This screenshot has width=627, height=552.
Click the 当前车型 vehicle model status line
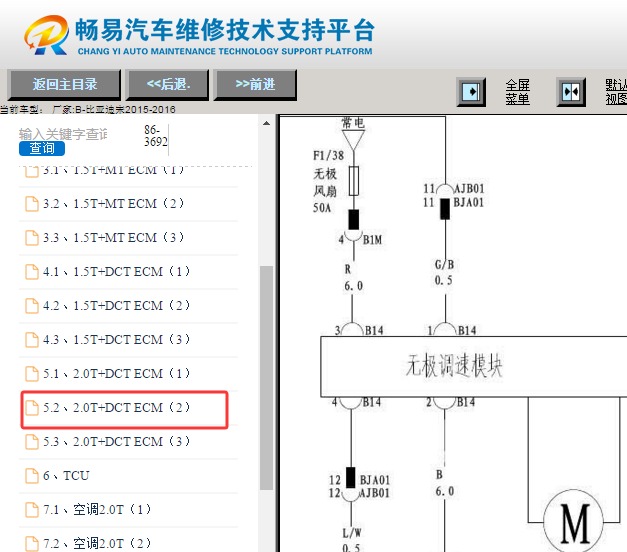[88, 109]
